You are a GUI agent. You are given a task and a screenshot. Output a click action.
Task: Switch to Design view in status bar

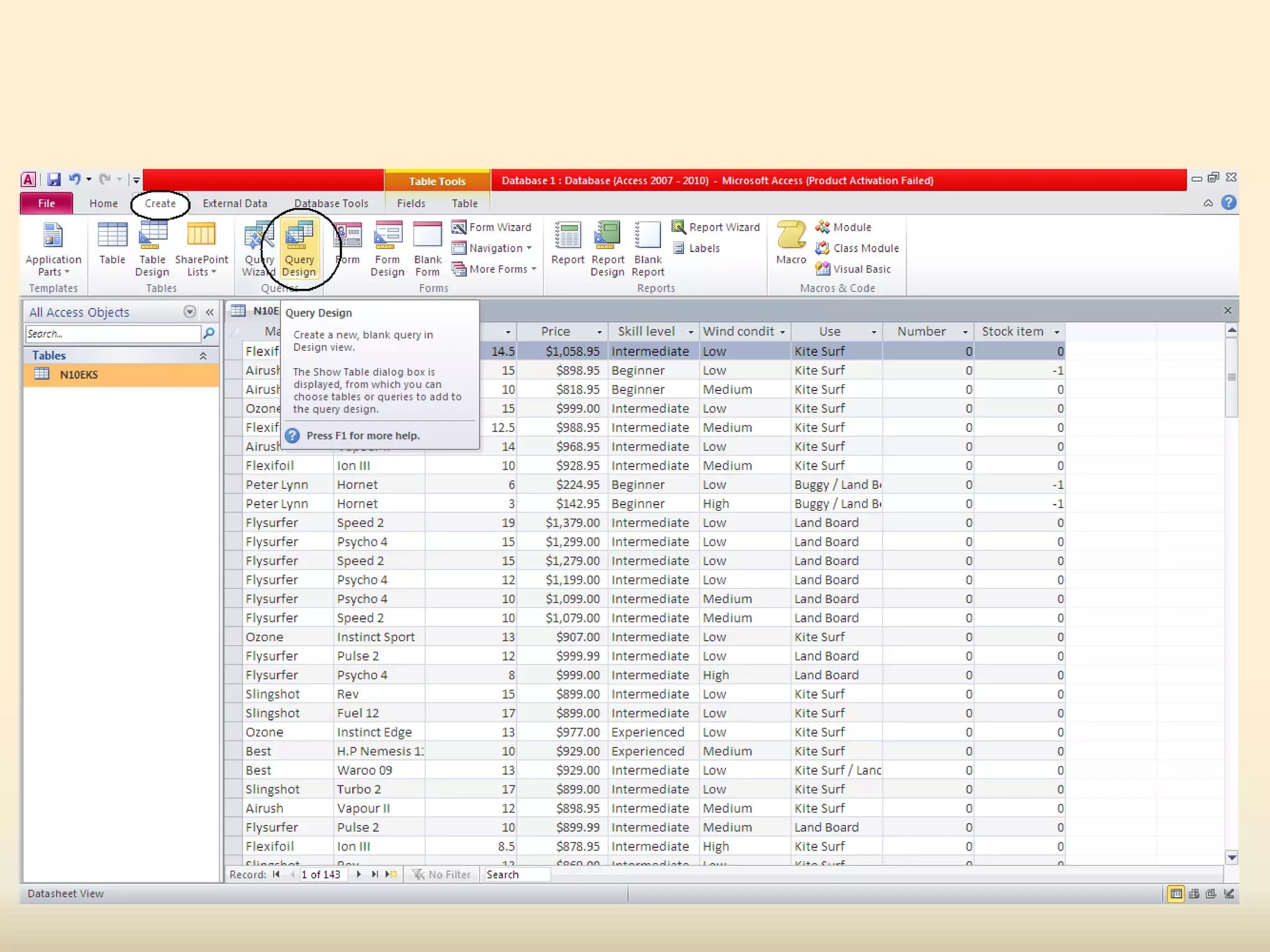coord(1228,894)
